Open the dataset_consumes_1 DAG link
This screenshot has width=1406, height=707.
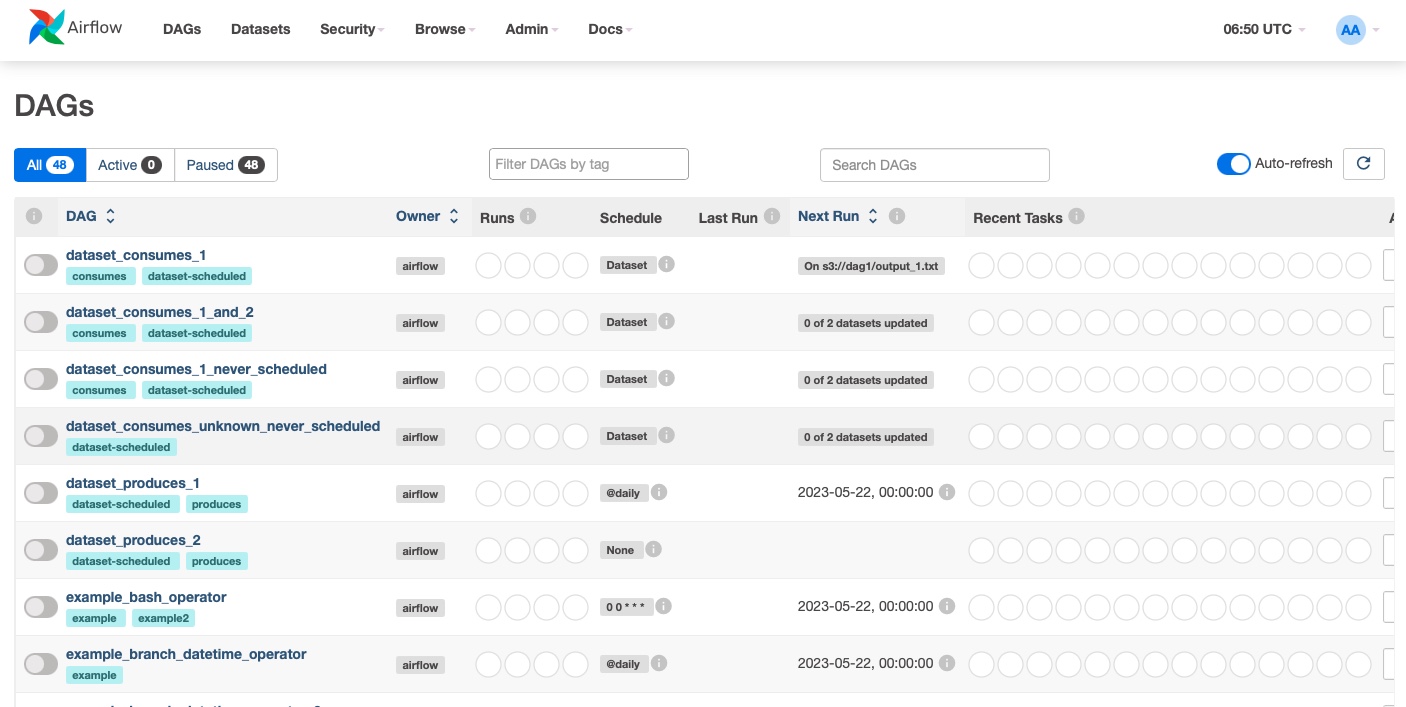136,255
